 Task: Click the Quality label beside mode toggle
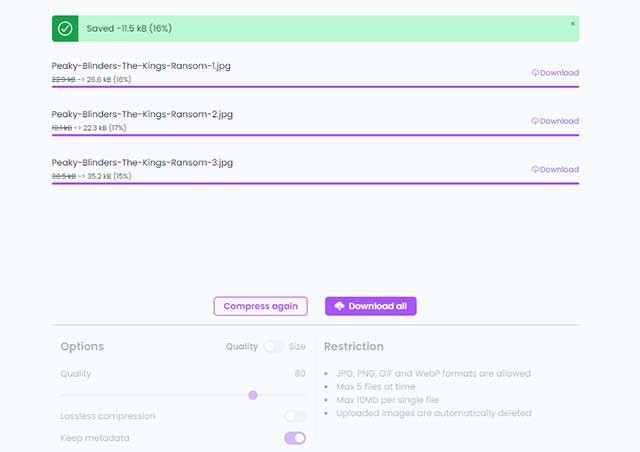[241, 347]
